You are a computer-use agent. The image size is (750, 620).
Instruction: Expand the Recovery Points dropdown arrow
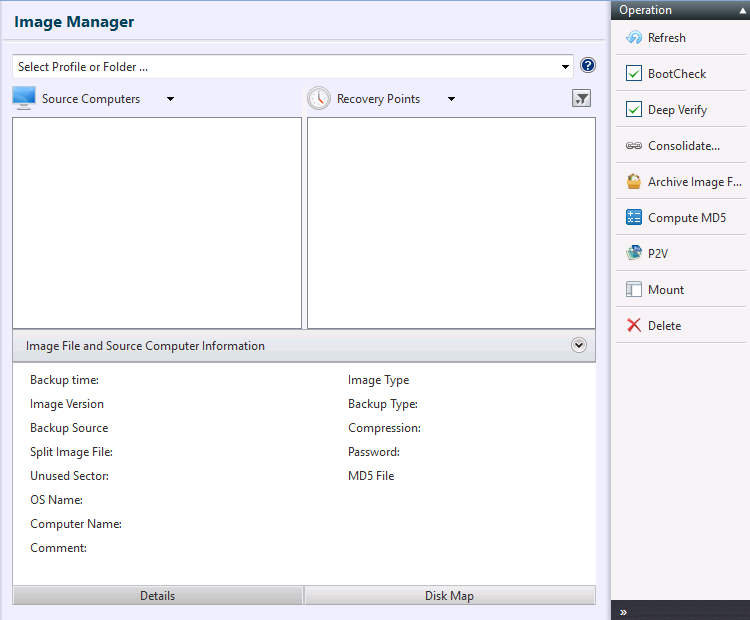[451, 99]
